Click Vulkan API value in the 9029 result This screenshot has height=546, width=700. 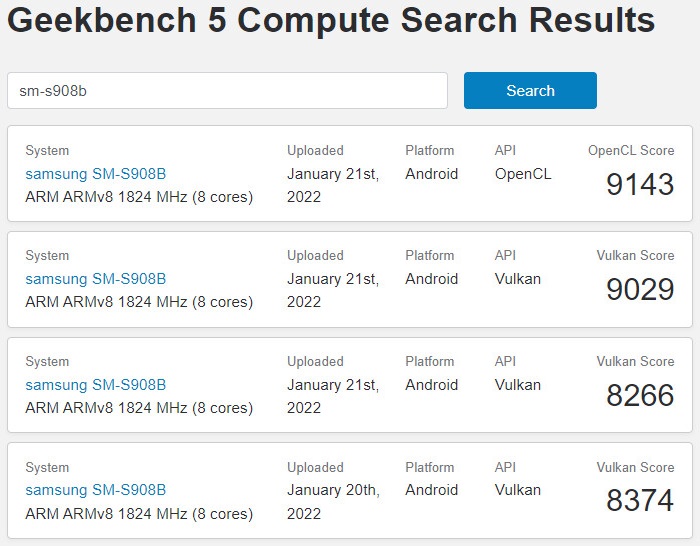(517, 279)
